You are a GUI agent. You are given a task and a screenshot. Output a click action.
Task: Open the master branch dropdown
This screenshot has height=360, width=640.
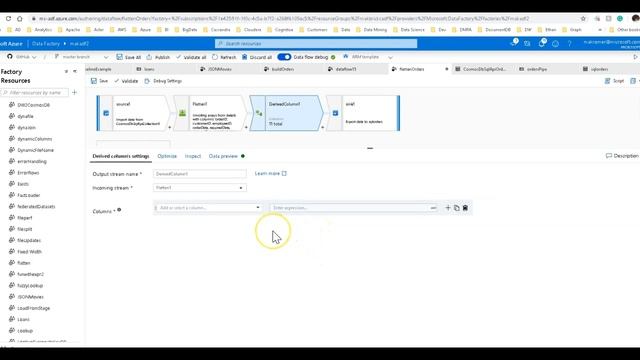pyautogui.click(x=81, y=57)
